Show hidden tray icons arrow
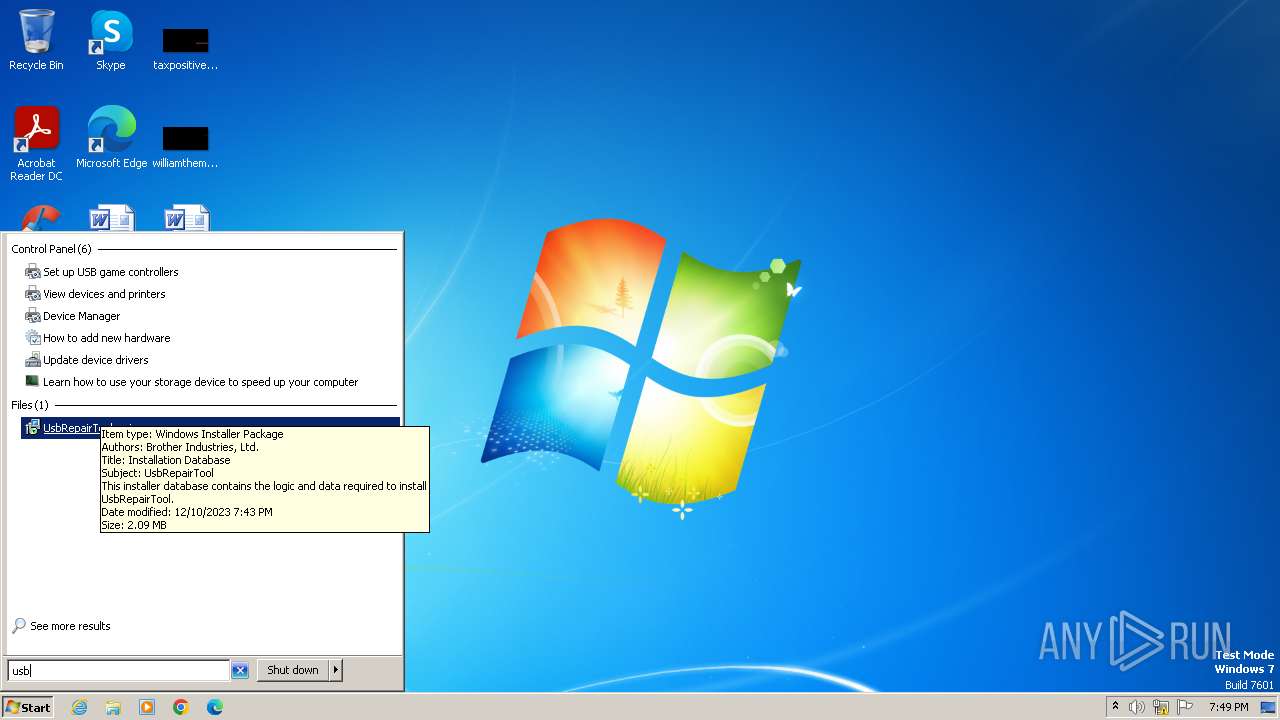This screenshot has height=720, width=1280. pos(1115,707)
